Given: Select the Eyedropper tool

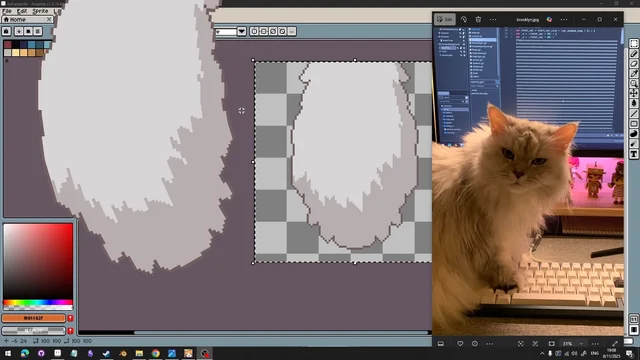Looking at the screenshot, I should pyautogui.click(x=633, y=73).
